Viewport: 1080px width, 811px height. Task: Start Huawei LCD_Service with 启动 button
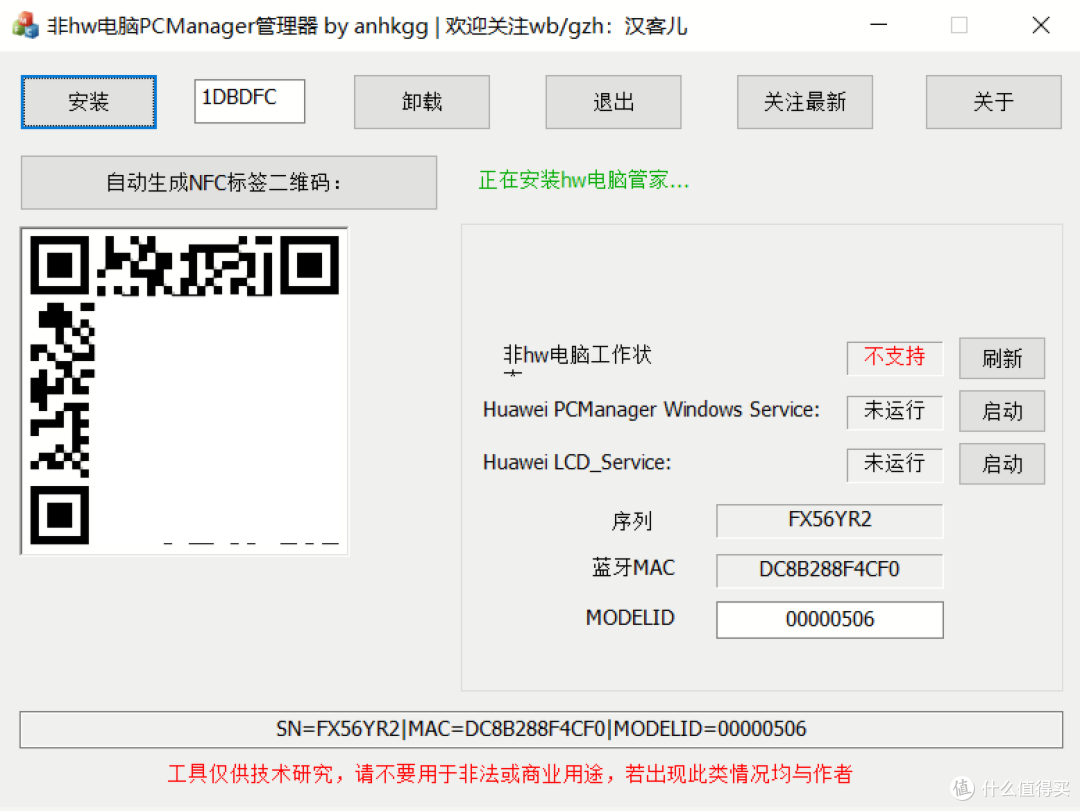click(x=1001, y=464)
